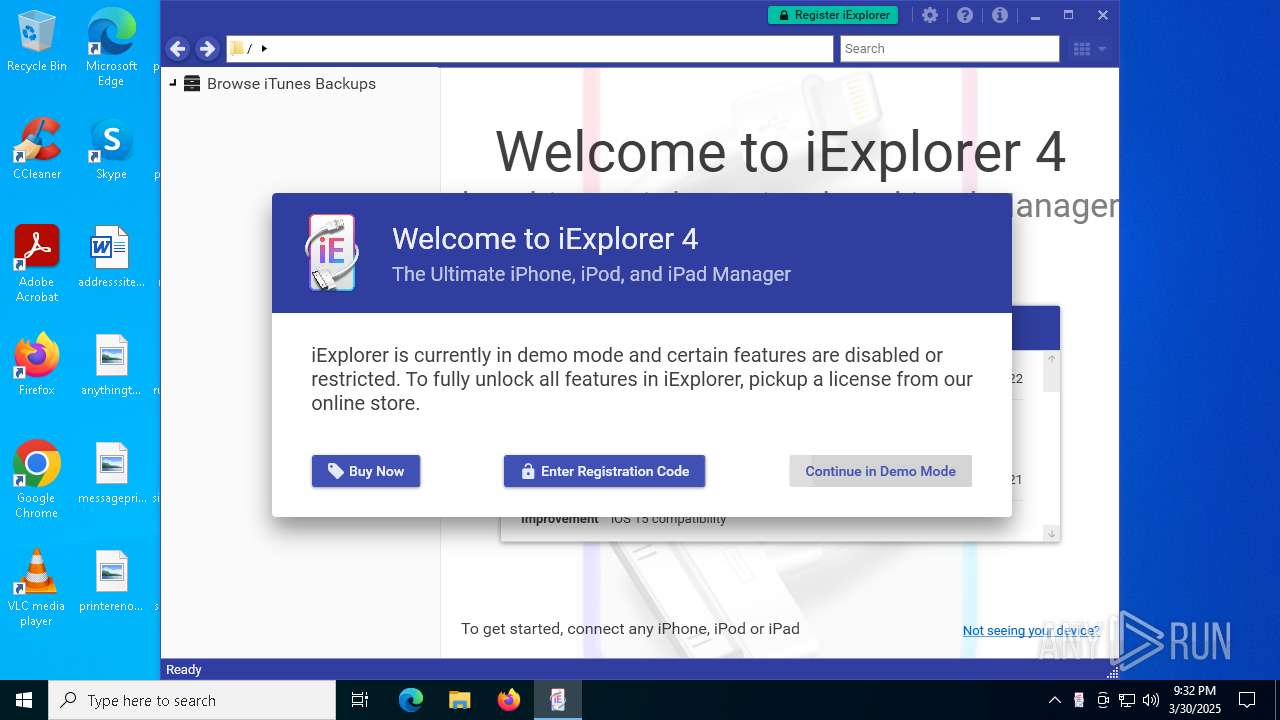Open iExplorer settings gear icon
This screenshot has height=720, width=1280.
930,15
